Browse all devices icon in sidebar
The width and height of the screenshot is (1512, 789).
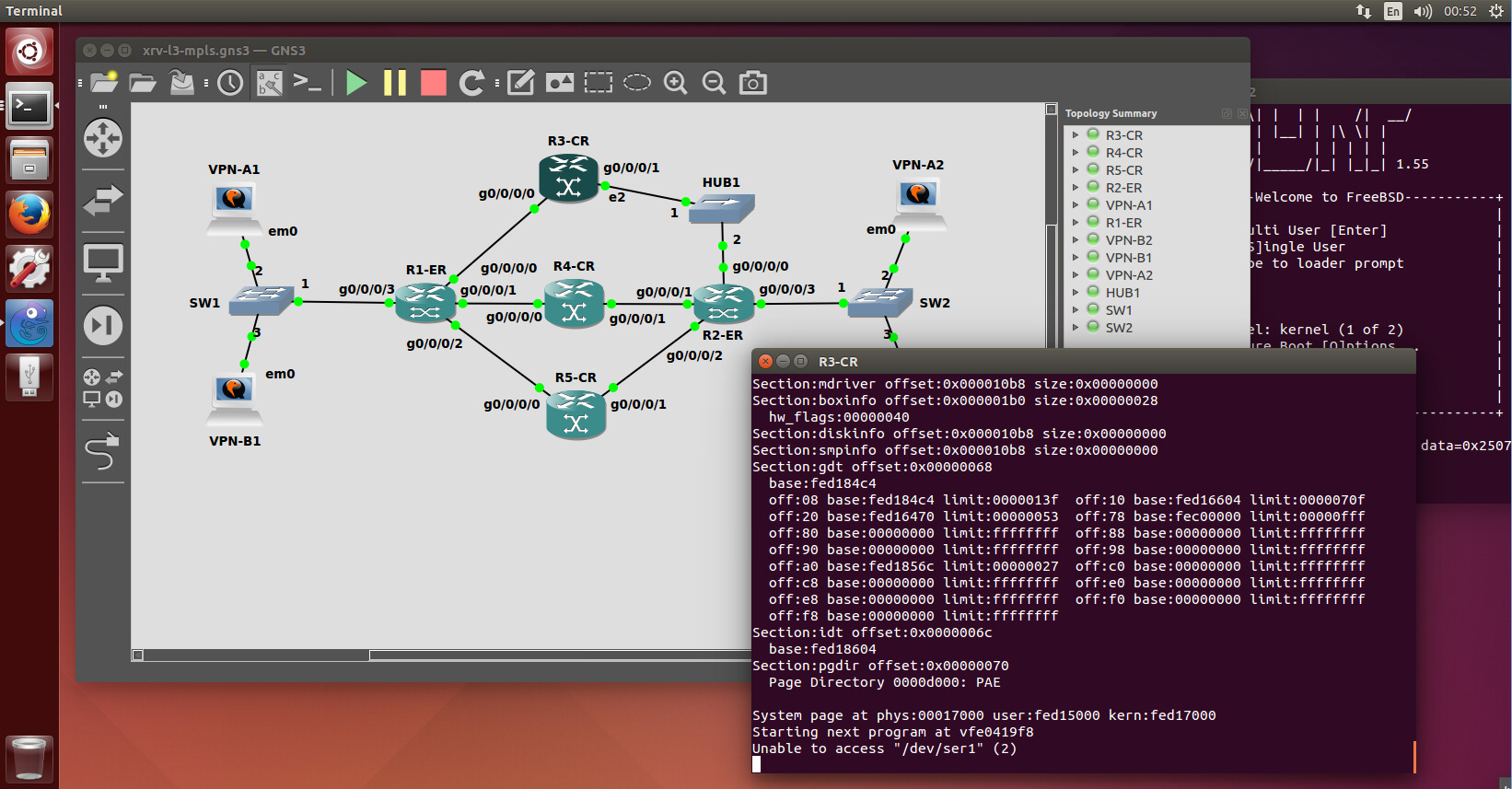pyautogui.click(x=103, y=388)
